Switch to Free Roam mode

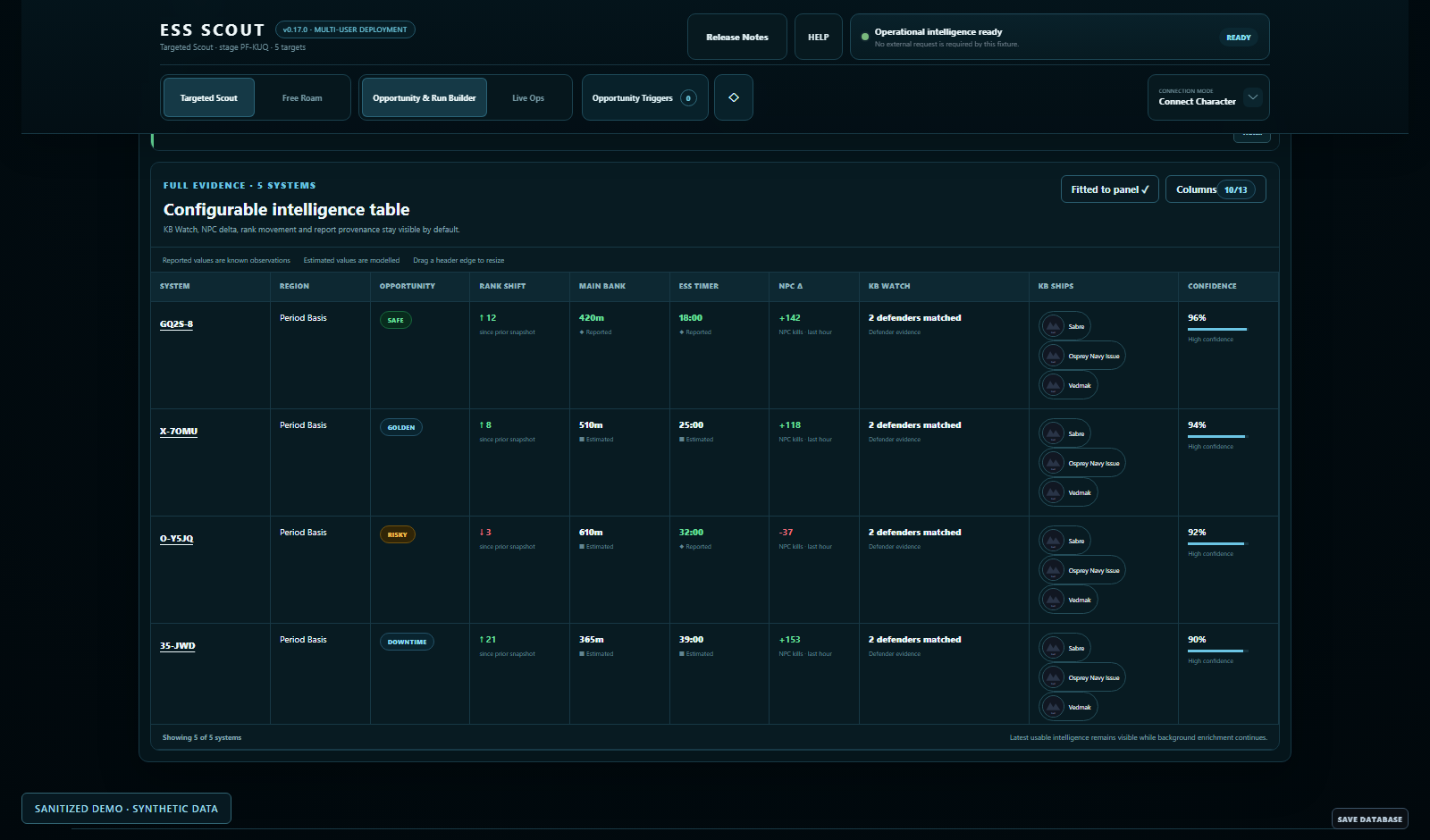(x=302, y=97)
